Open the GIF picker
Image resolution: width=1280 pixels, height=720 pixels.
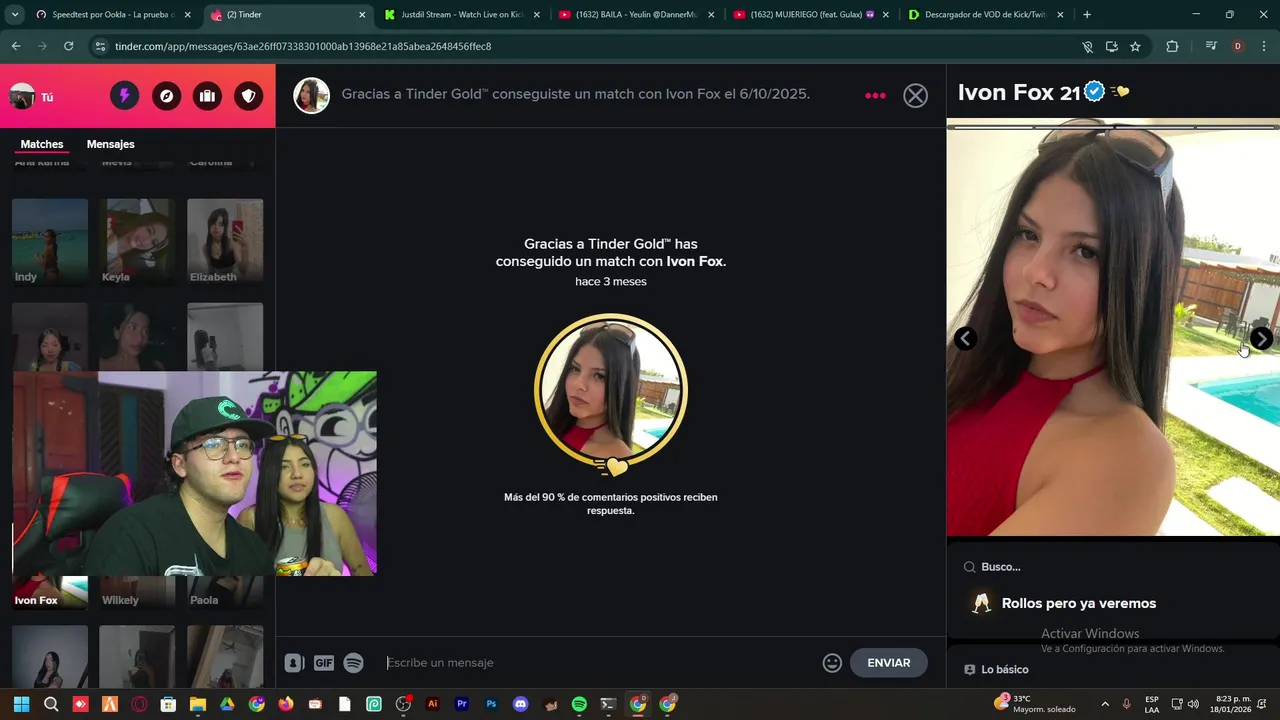pyautogui.click(x=324, y=663)
